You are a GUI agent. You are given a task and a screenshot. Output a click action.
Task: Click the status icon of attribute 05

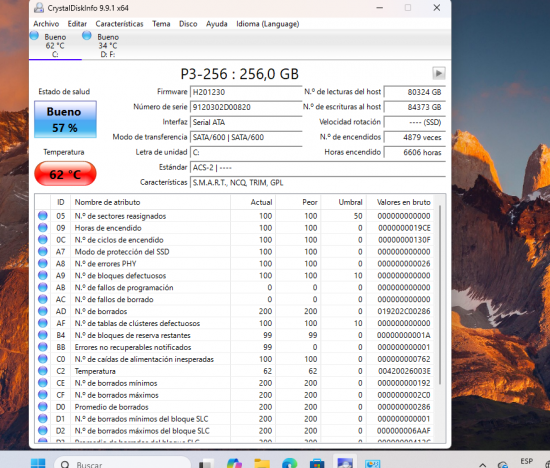coord(43,216)
